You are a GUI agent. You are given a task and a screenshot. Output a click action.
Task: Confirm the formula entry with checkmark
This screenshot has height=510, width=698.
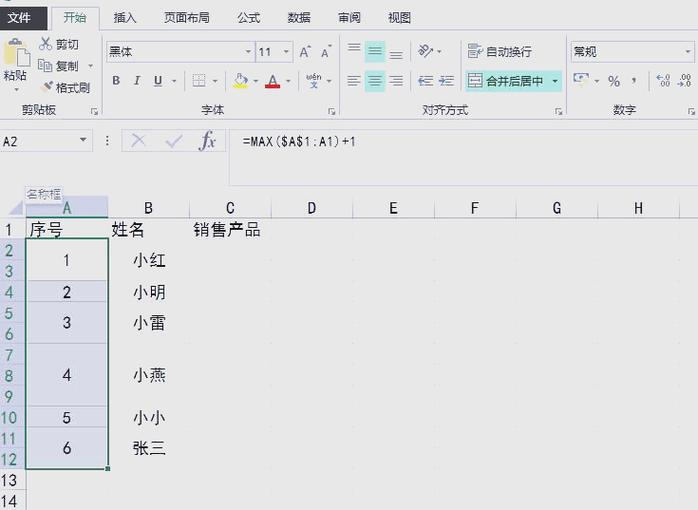[x=173, y=141]
